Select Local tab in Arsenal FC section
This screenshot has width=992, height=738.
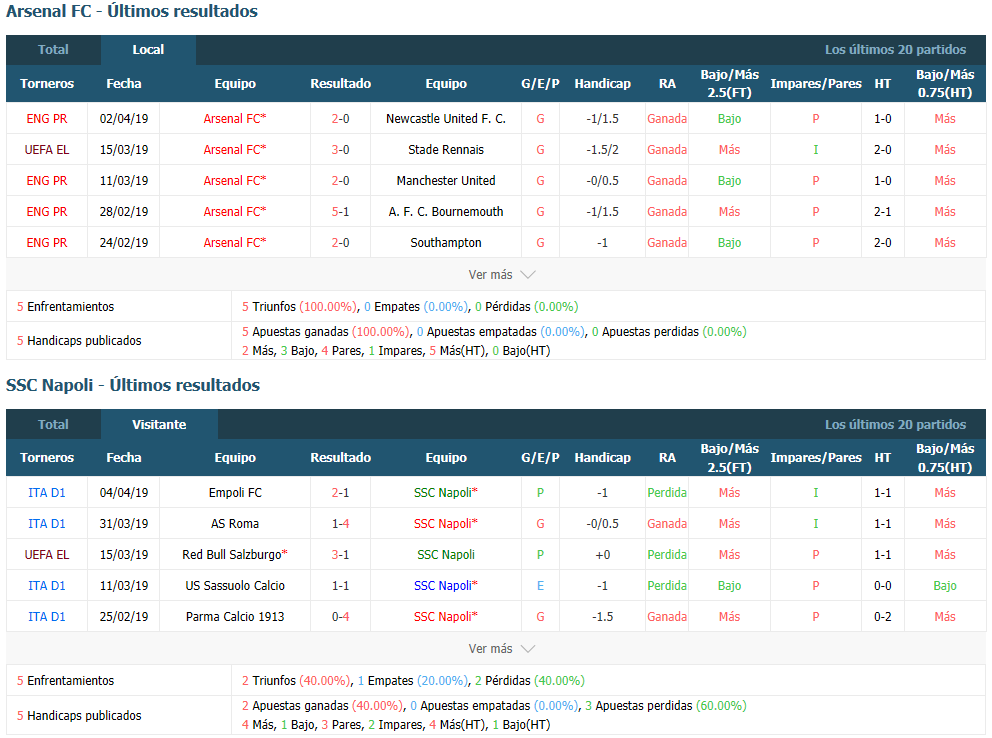[x=148, y=50]
